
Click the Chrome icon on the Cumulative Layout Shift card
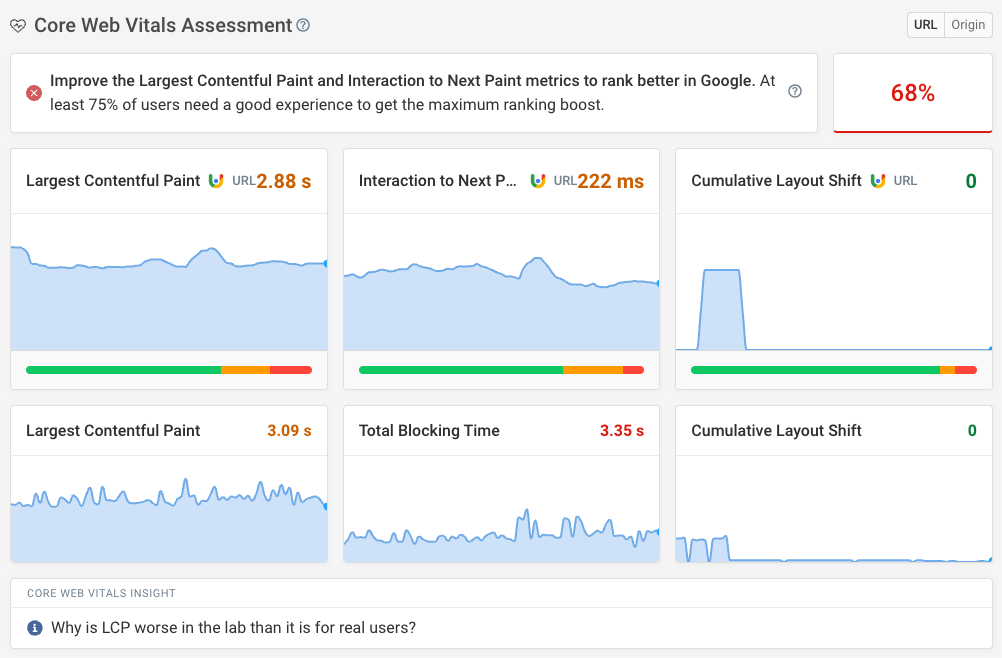(879, 180)
